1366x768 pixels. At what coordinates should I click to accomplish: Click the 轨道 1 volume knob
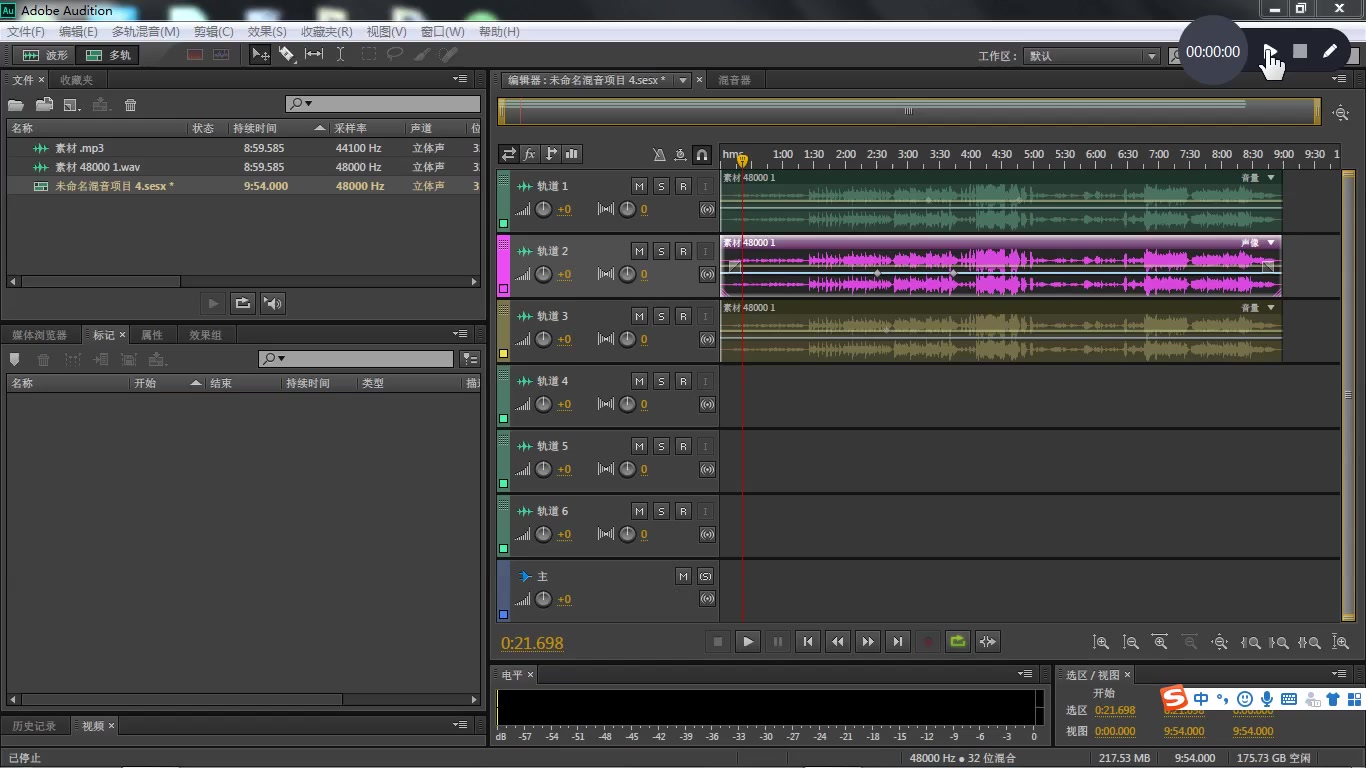(543, 209)
